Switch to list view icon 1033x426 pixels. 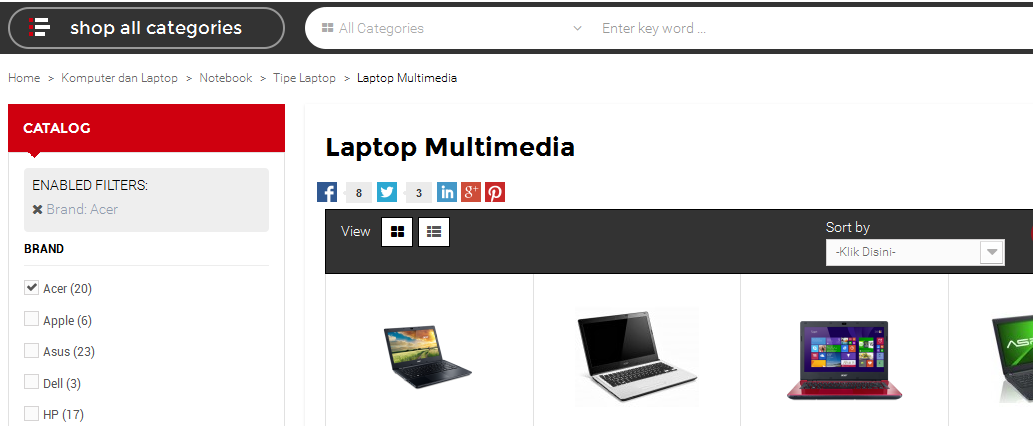click(434, 232)
